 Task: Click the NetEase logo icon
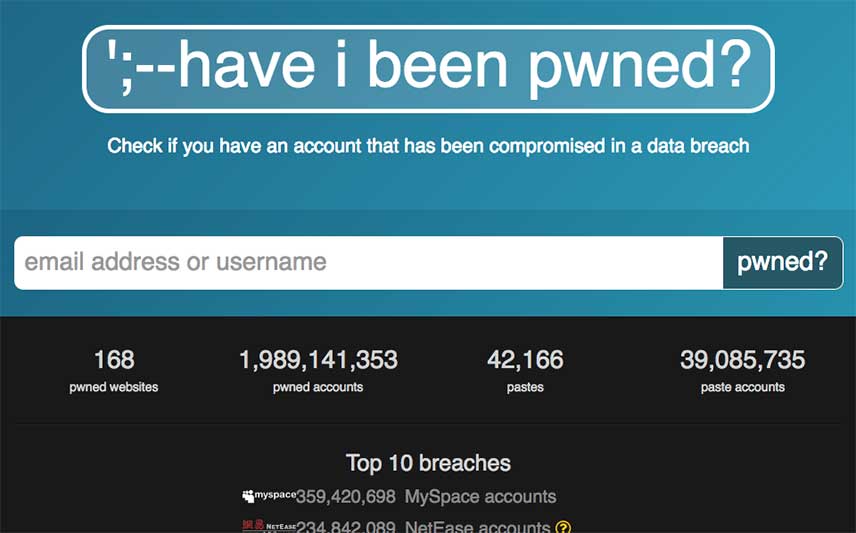[269, 526]
